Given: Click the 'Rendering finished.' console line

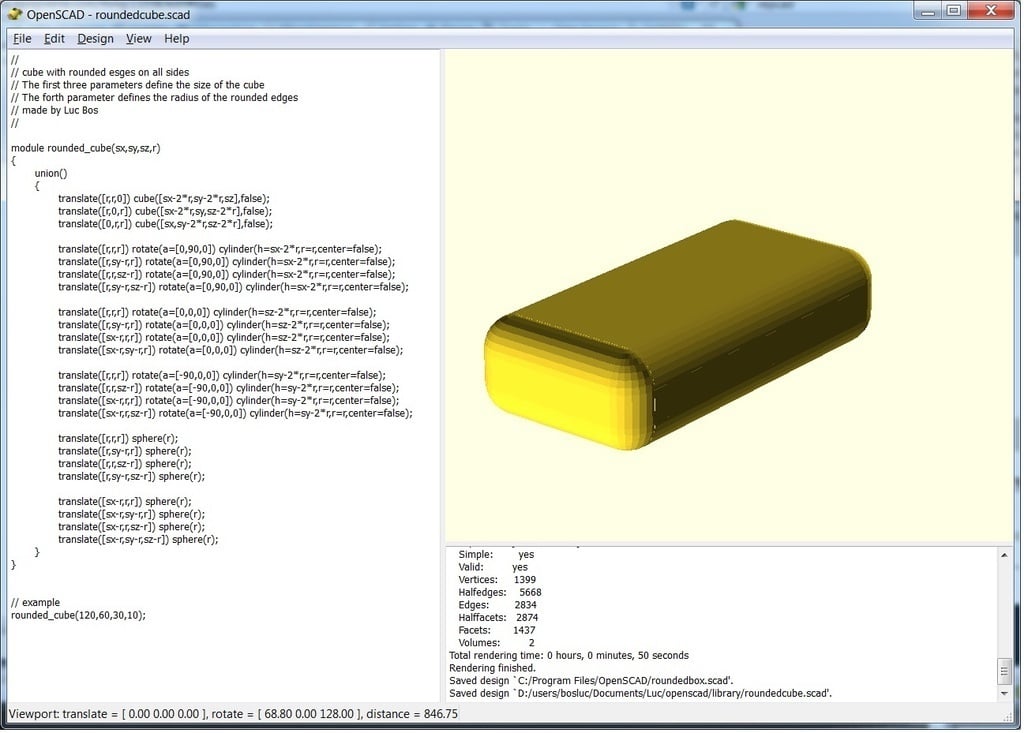Looking at the screenshot, I should (492, 668).
